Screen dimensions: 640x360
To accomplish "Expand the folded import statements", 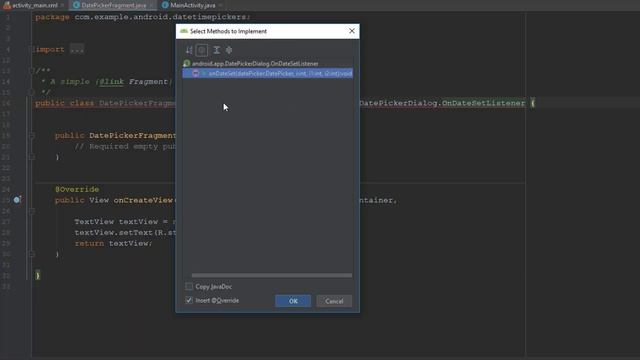I will [33, 49].
